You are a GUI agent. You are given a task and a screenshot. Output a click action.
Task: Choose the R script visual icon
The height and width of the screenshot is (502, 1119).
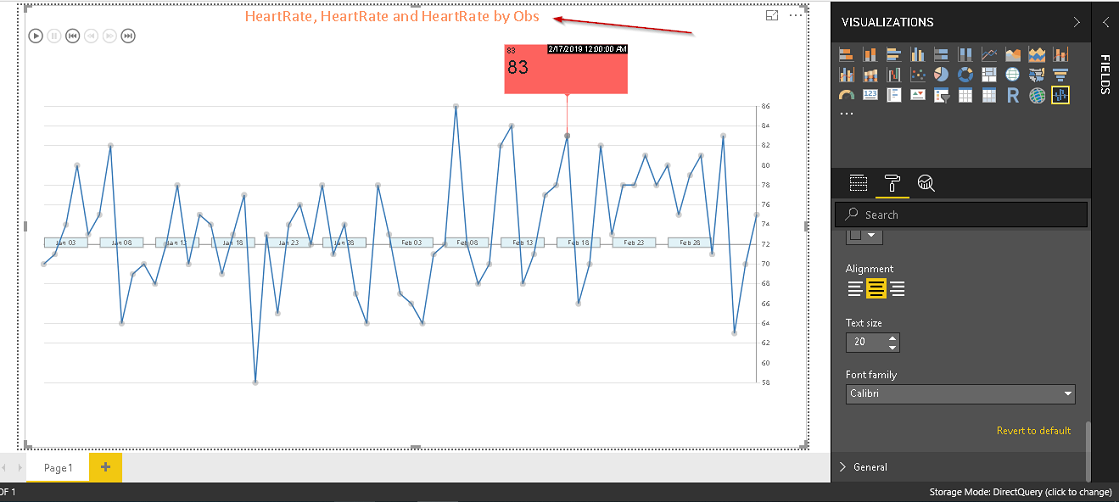click(1013, 96)
